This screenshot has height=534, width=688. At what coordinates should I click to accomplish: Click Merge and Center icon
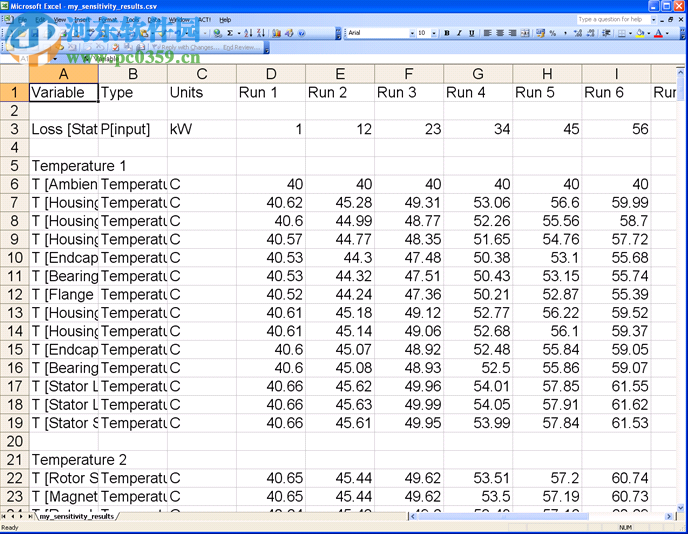pyautogui.click(x=525, y=33)
